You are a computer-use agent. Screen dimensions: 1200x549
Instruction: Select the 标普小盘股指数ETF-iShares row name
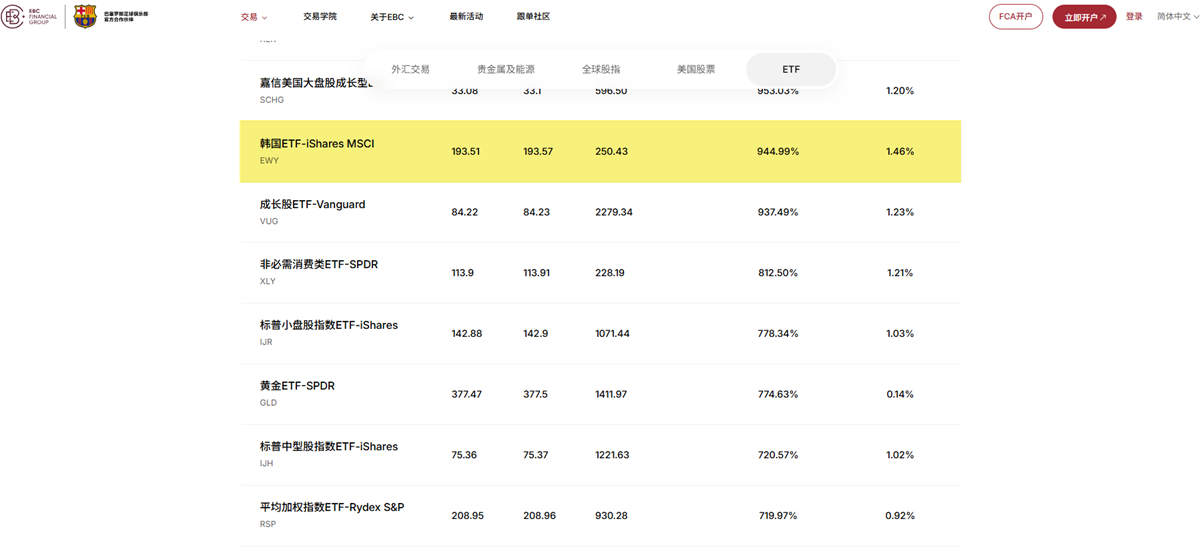(329, 325)
